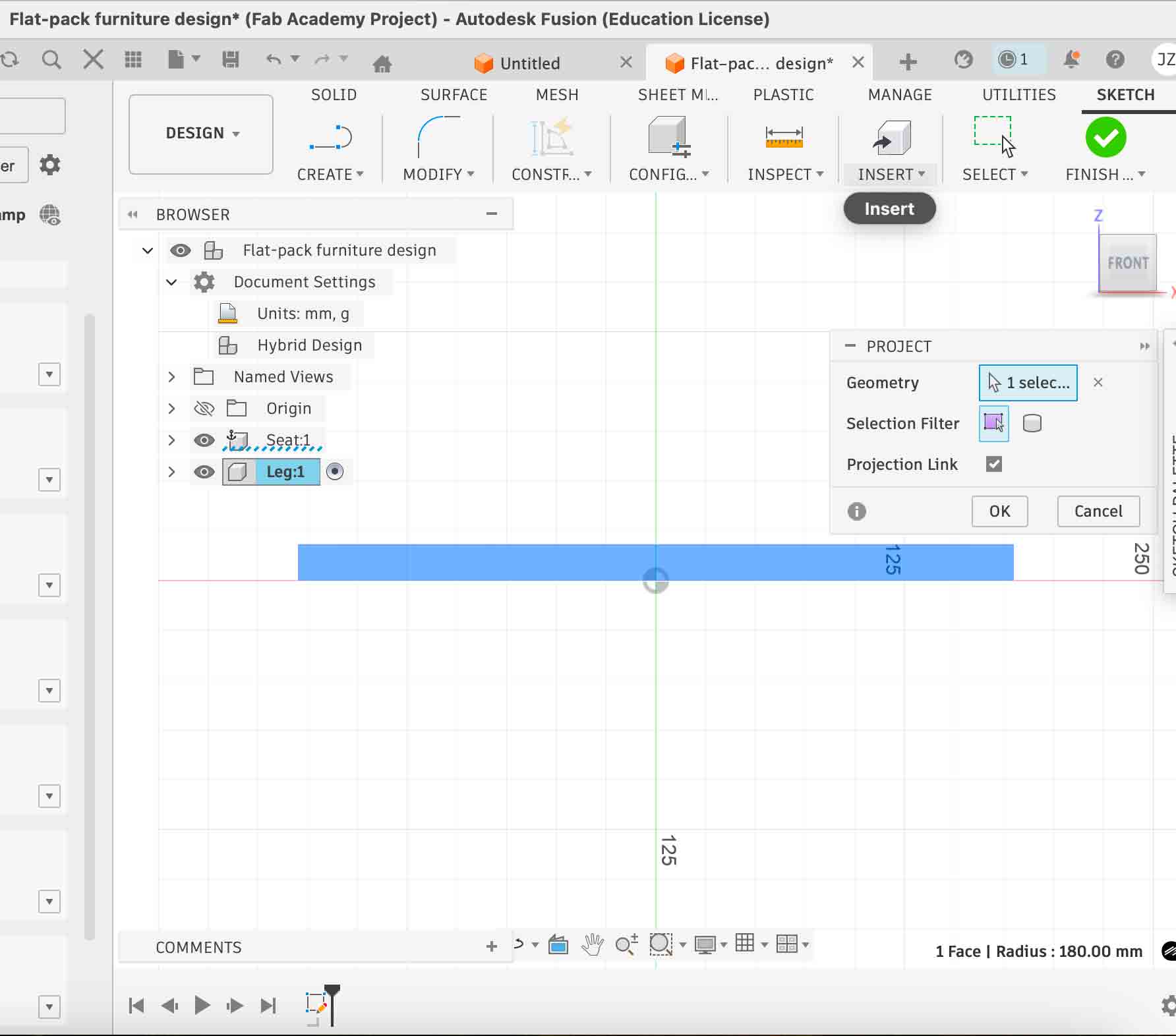Switch to the PLASTIC tab

[x=784, y=95]
